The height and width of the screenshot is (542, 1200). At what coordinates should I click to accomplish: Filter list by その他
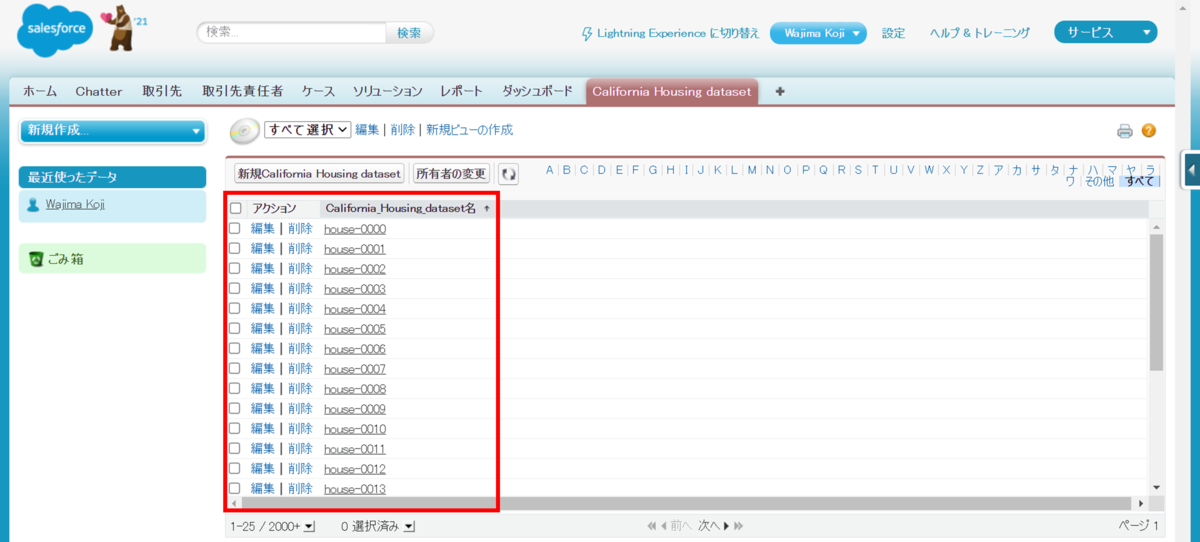1099,182
